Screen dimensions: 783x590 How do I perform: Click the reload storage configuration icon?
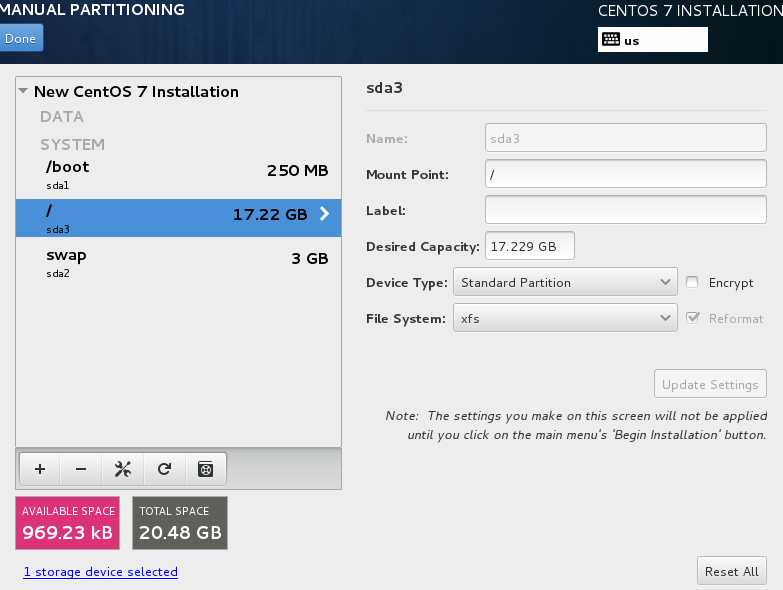coord(164,469)
